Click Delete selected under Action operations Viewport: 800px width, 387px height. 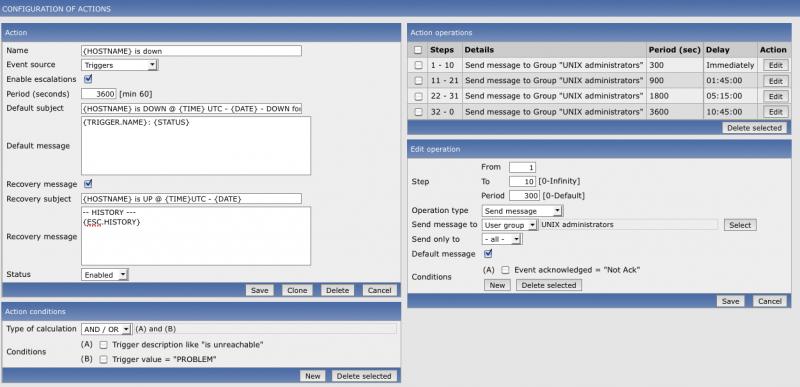click(x=754, y=128)
